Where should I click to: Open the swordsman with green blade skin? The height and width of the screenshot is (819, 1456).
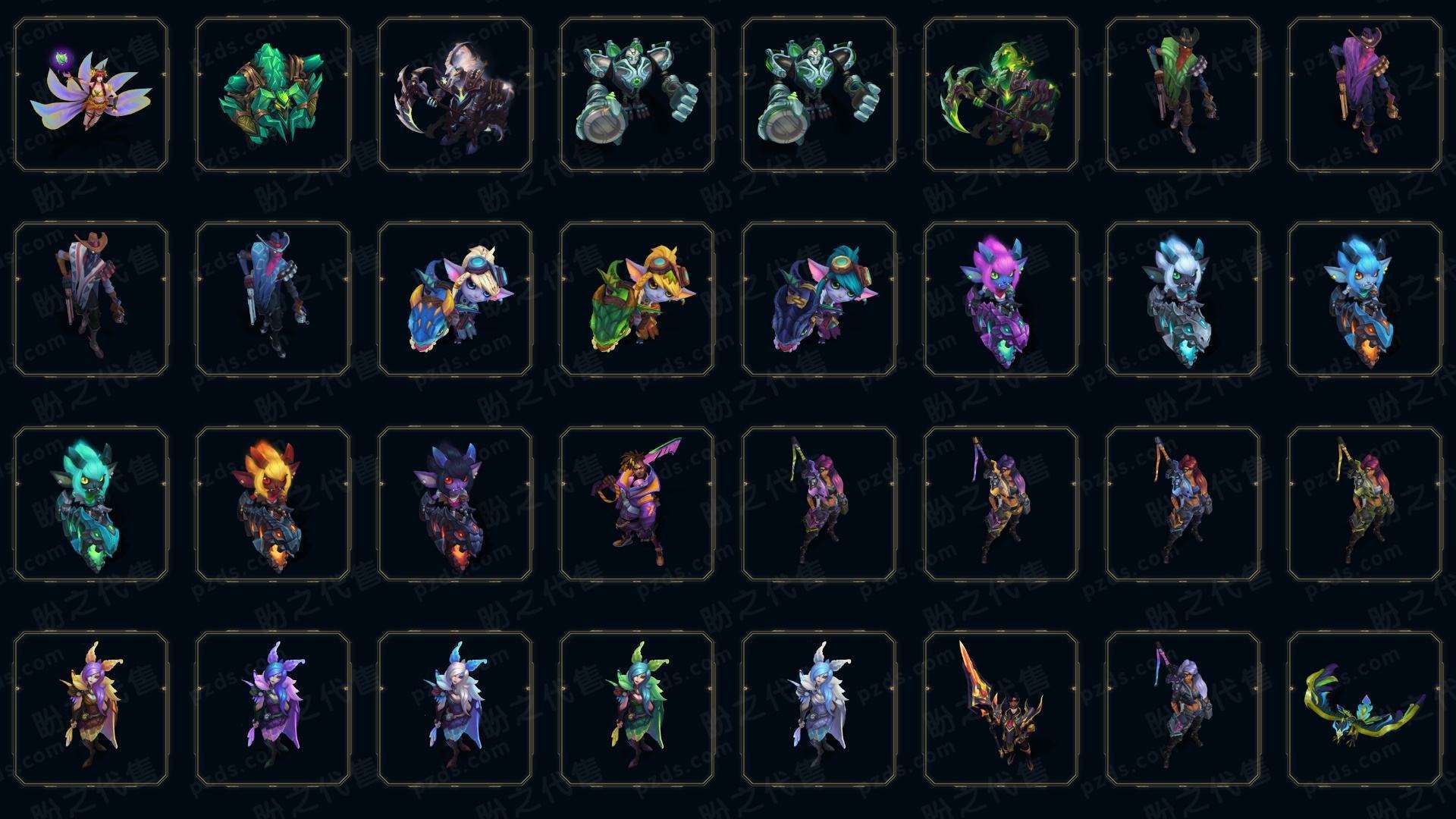(x=637, y=504)
